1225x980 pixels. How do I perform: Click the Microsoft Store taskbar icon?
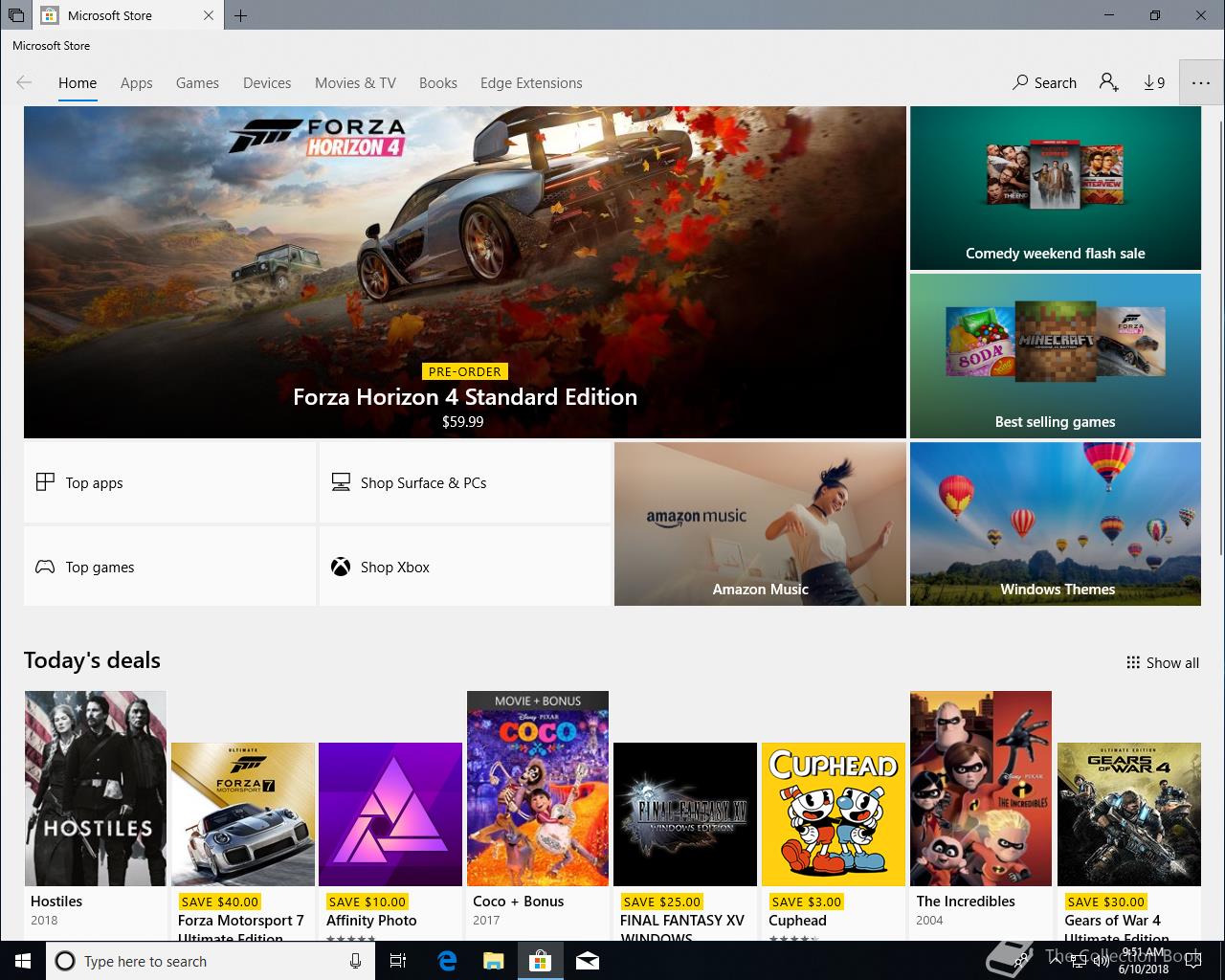541,961
